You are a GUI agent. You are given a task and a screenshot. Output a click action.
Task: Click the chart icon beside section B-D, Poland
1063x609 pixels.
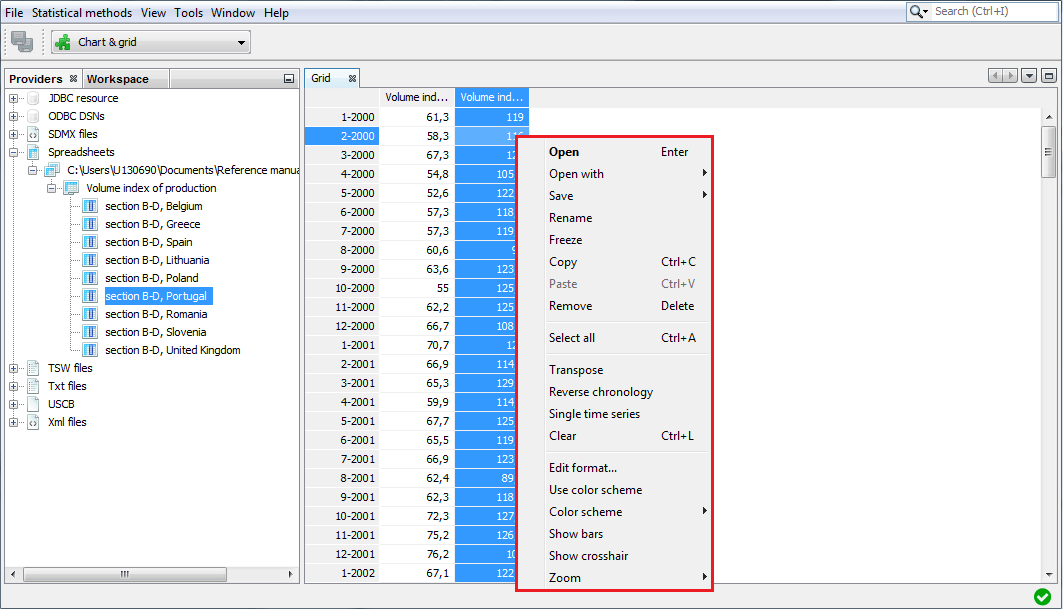91,278
